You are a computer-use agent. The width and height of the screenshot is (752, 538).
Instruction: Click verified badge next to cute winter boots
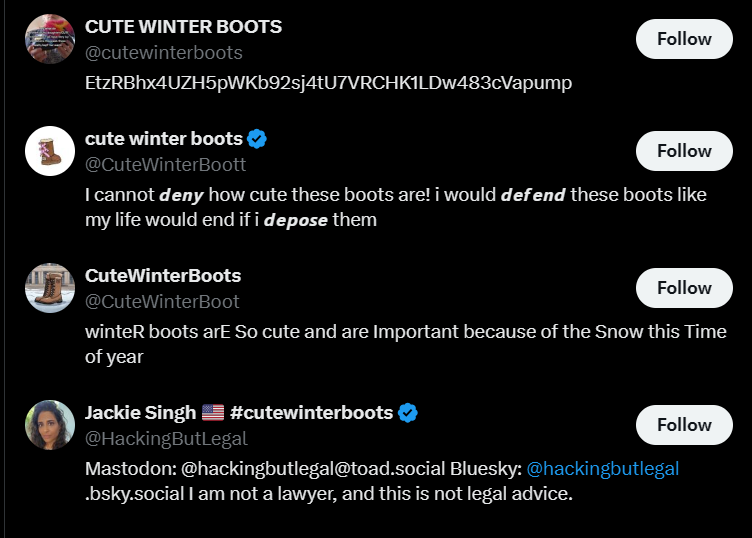(x=257, y=139)
